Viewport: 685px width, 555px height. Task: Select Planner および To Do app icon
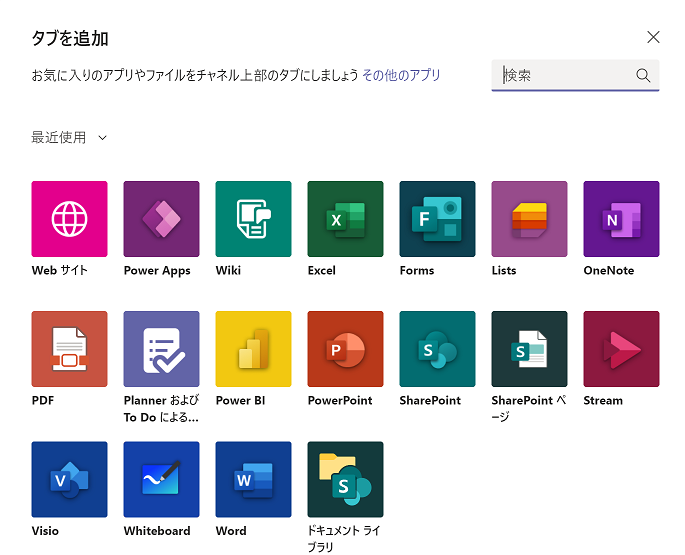(161, 349)
